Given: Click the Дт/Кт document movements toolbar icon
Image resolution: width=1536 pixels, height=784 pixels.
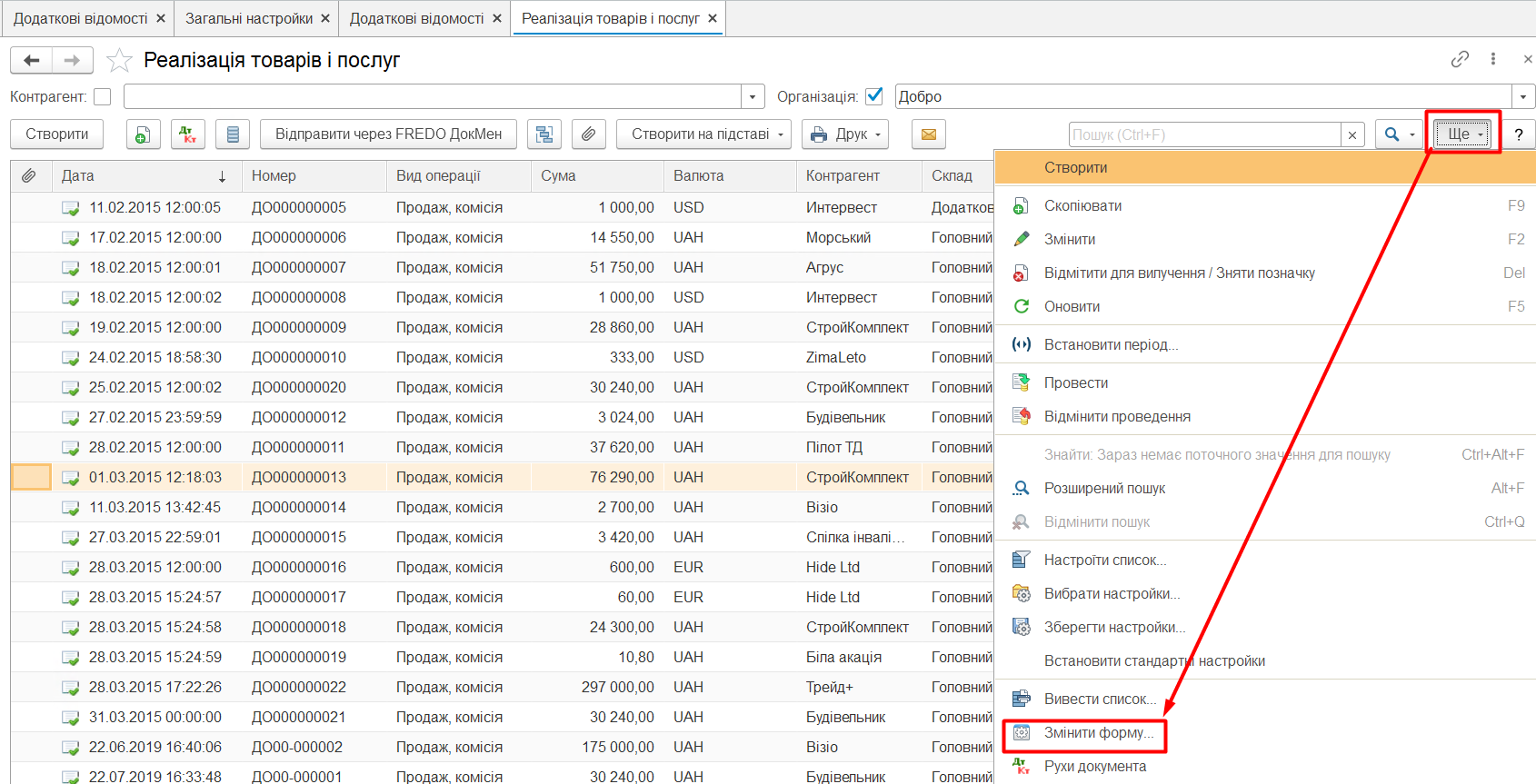Looking at the screenshot, I should click(188, 134).
